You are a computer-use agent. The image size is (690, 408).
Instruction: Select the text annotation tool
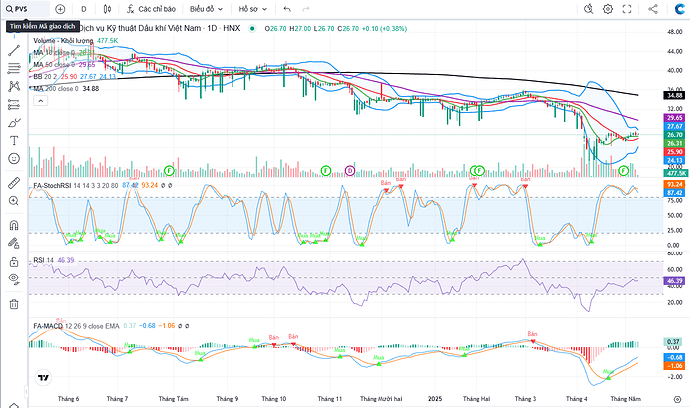click(14, 140)
